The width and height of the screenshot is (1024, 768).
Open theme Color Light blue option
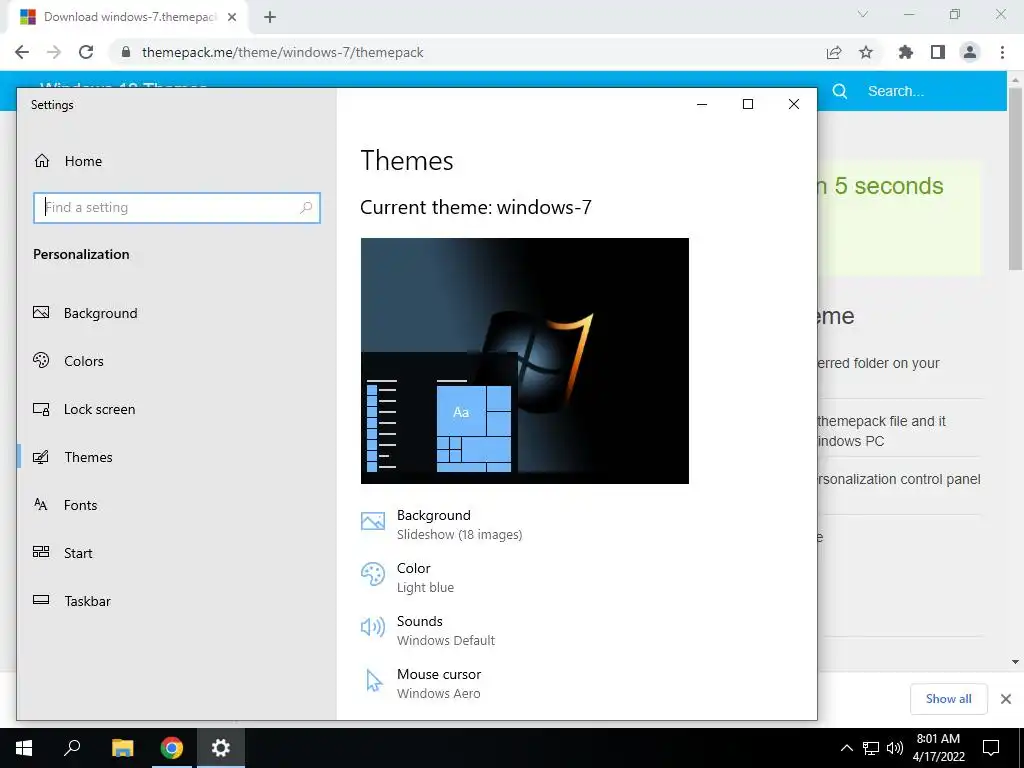coord(408,577)
